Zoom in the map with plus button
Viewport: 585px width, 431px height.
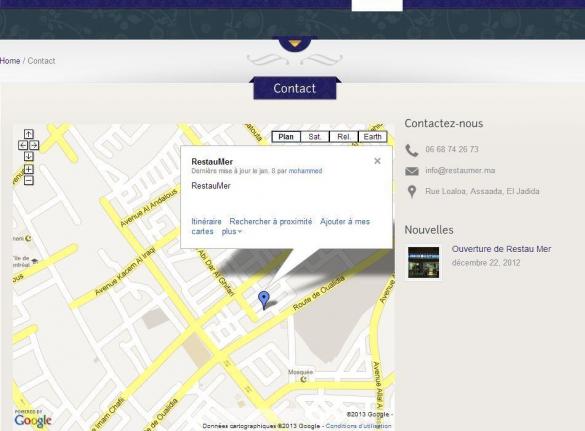29,169
